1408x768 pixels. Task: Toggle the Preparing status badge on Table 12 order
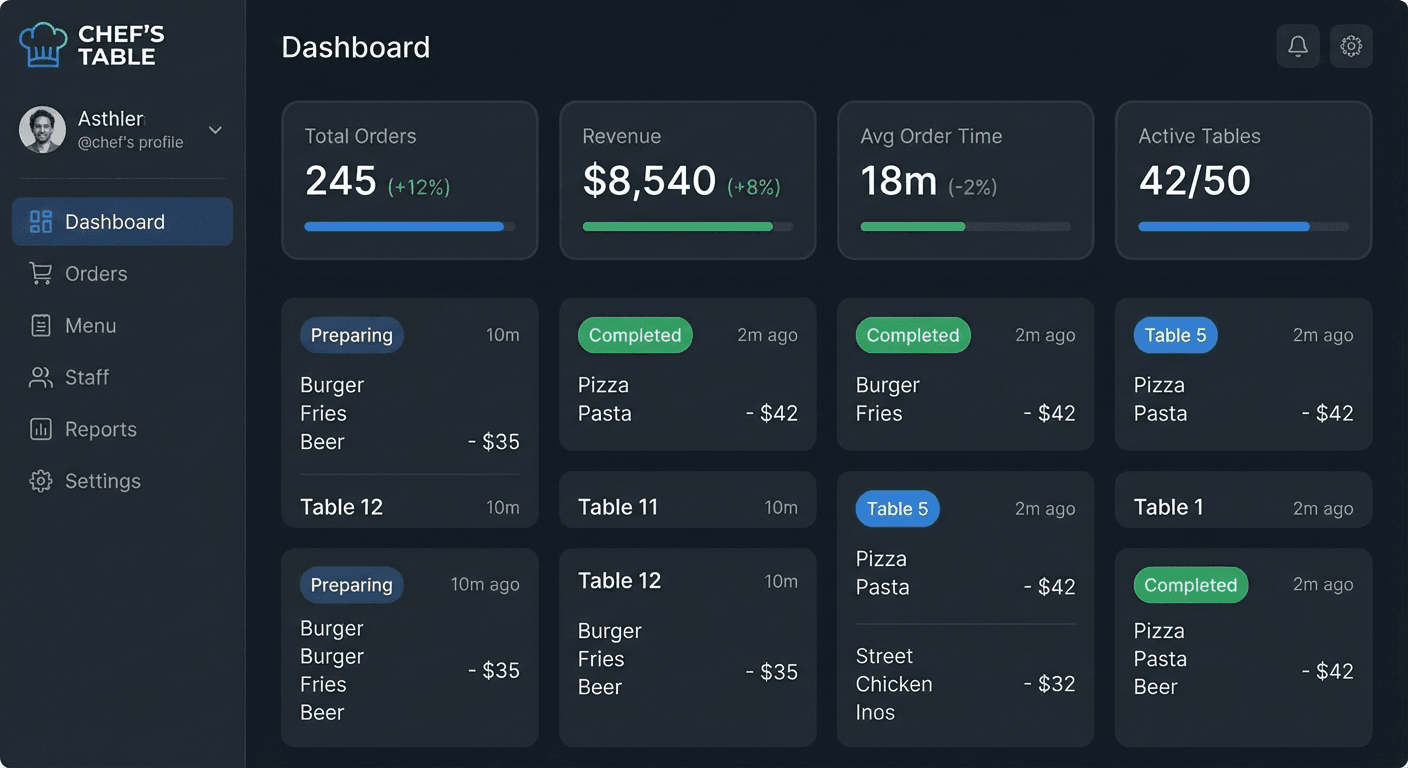point(351,335)
